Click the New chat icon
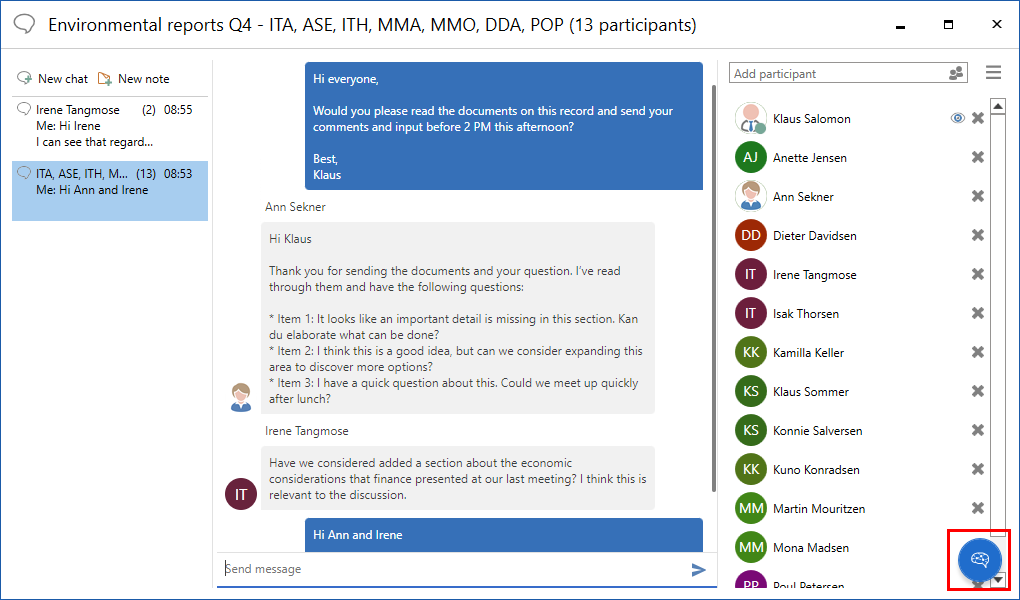 pyautogui.click(x=25, y=78)
